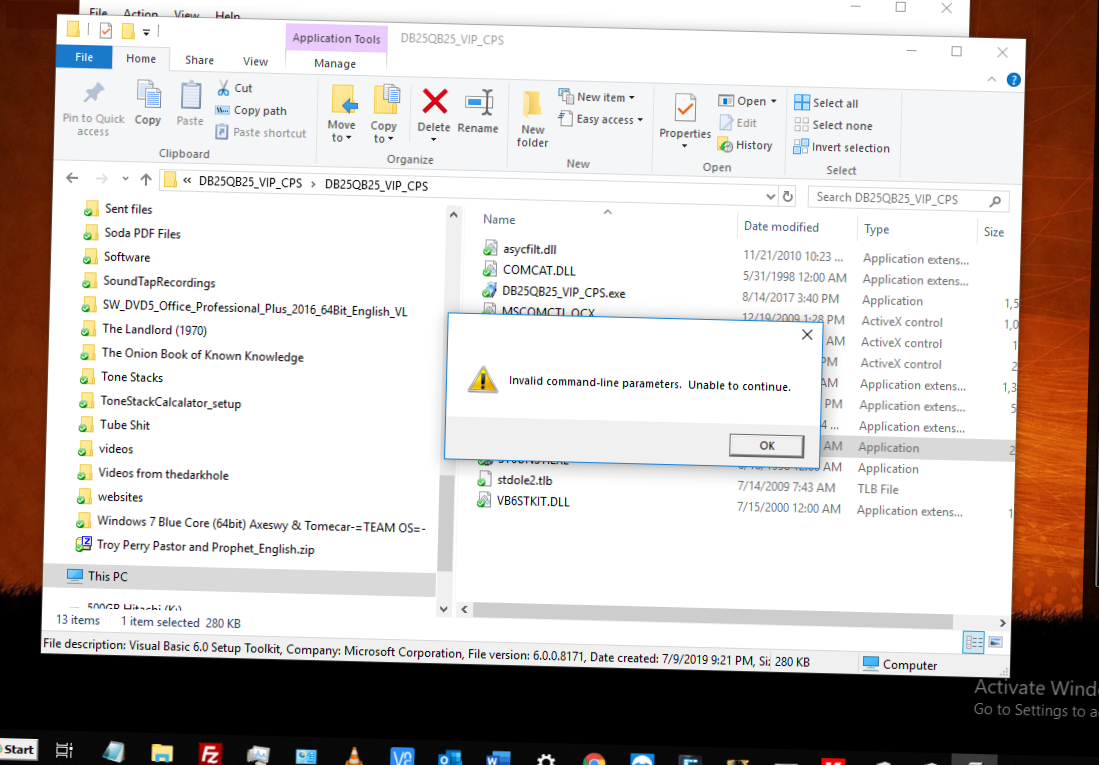Switch to Large icons view in the status bar

click(x=995, y=642)
